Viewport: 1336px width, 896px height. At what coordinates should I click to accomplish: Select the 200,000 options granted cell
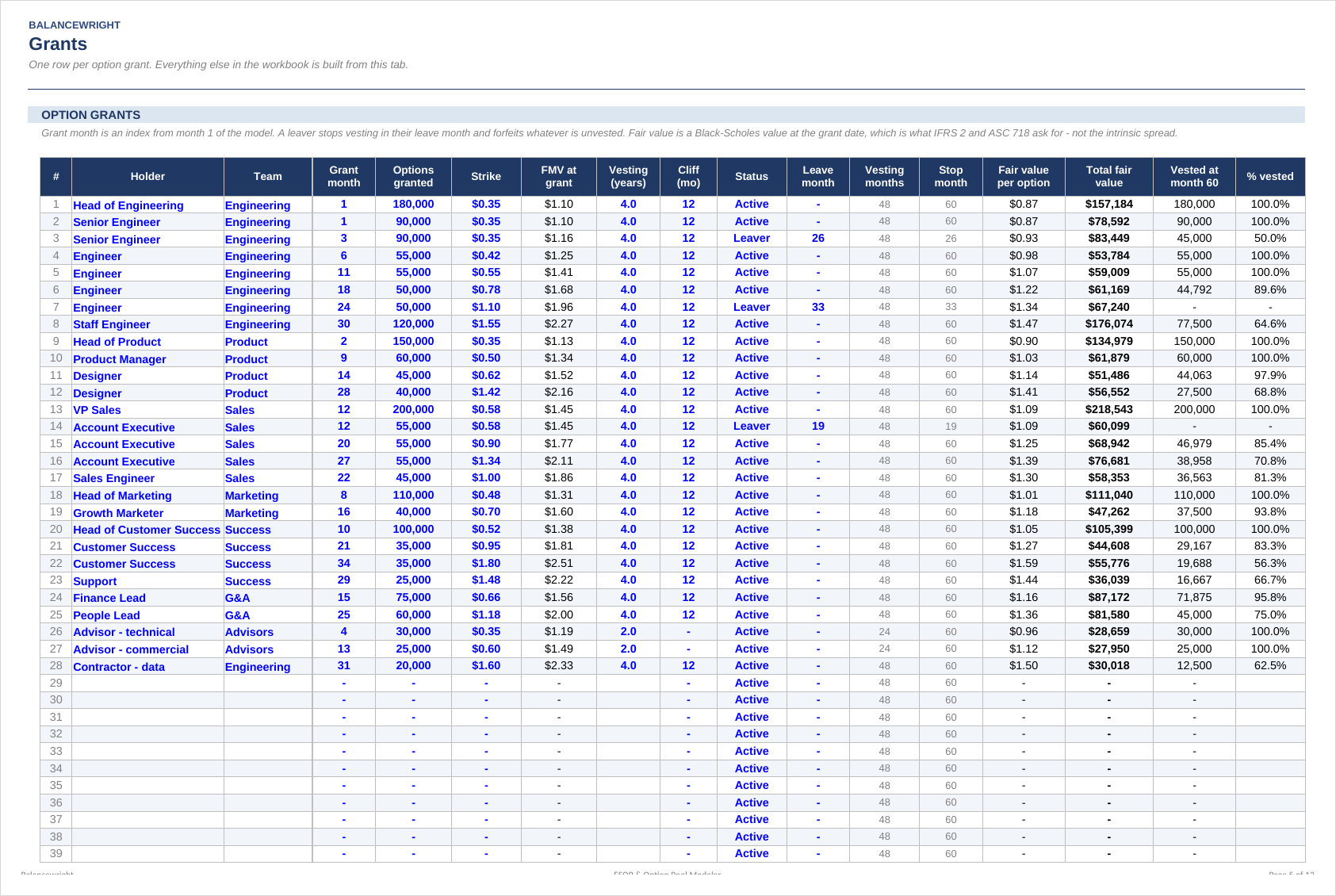coord(413,410)
